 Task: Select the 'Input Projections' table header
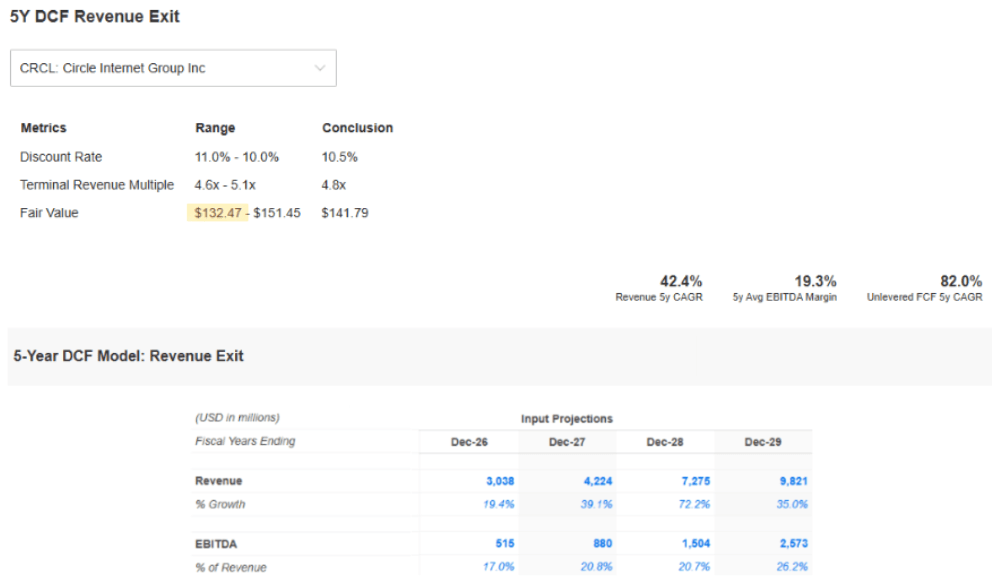coord(567,419)
